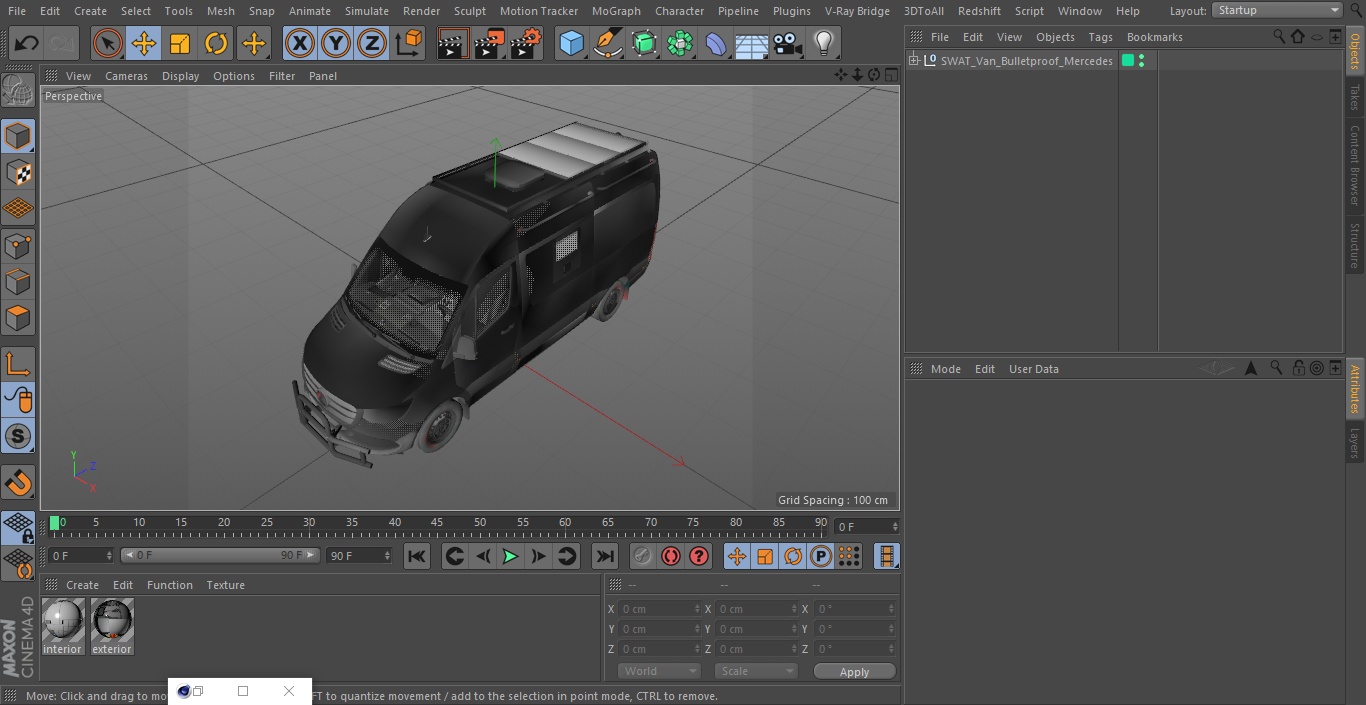Screen dimensions: 1366x705
Task: Switch to Model mode in left toolbar
Action: point(18,136)
